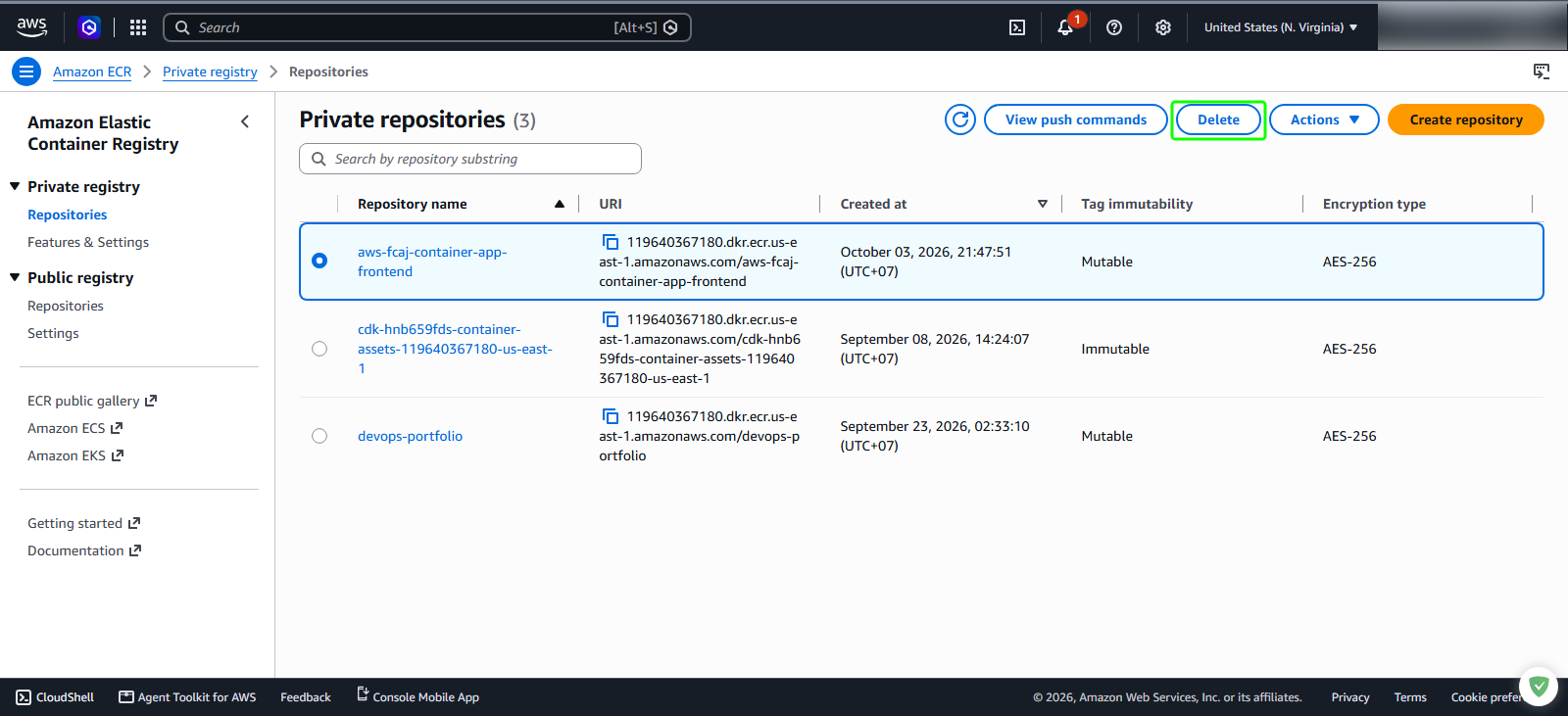Open Repositories under Private registry
This screenshot has height=716, width=1568.
click(x=68, y=215)
